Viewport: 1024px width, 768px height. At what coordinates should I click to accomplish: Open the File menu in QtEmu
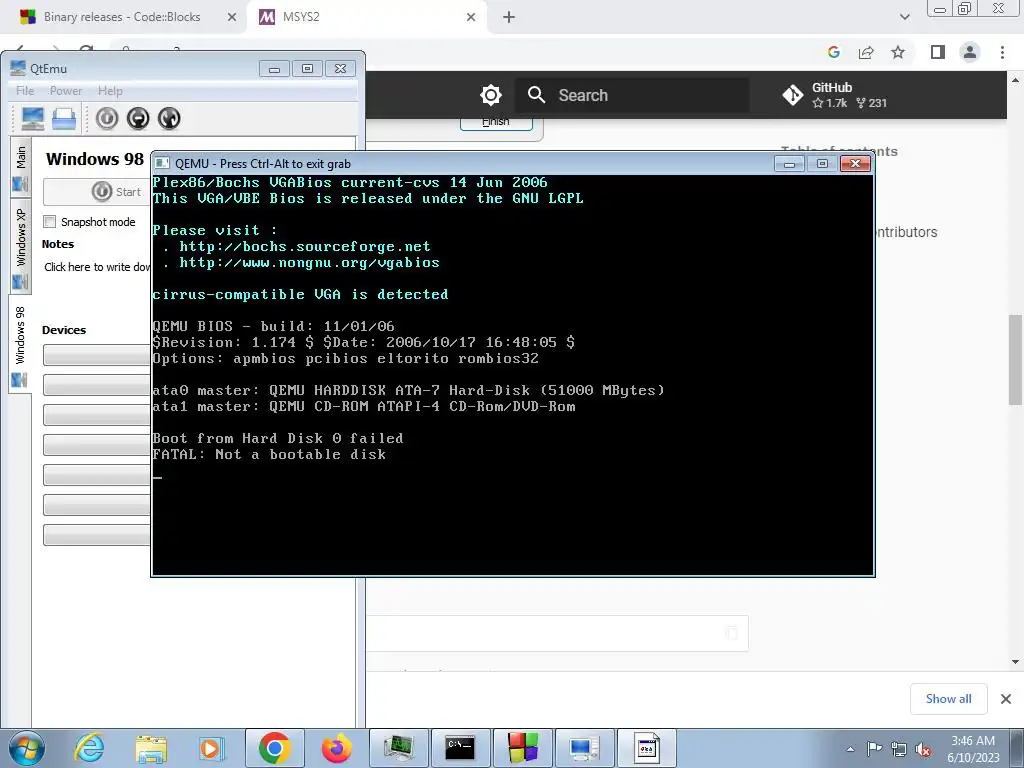(x=25, y=91)
